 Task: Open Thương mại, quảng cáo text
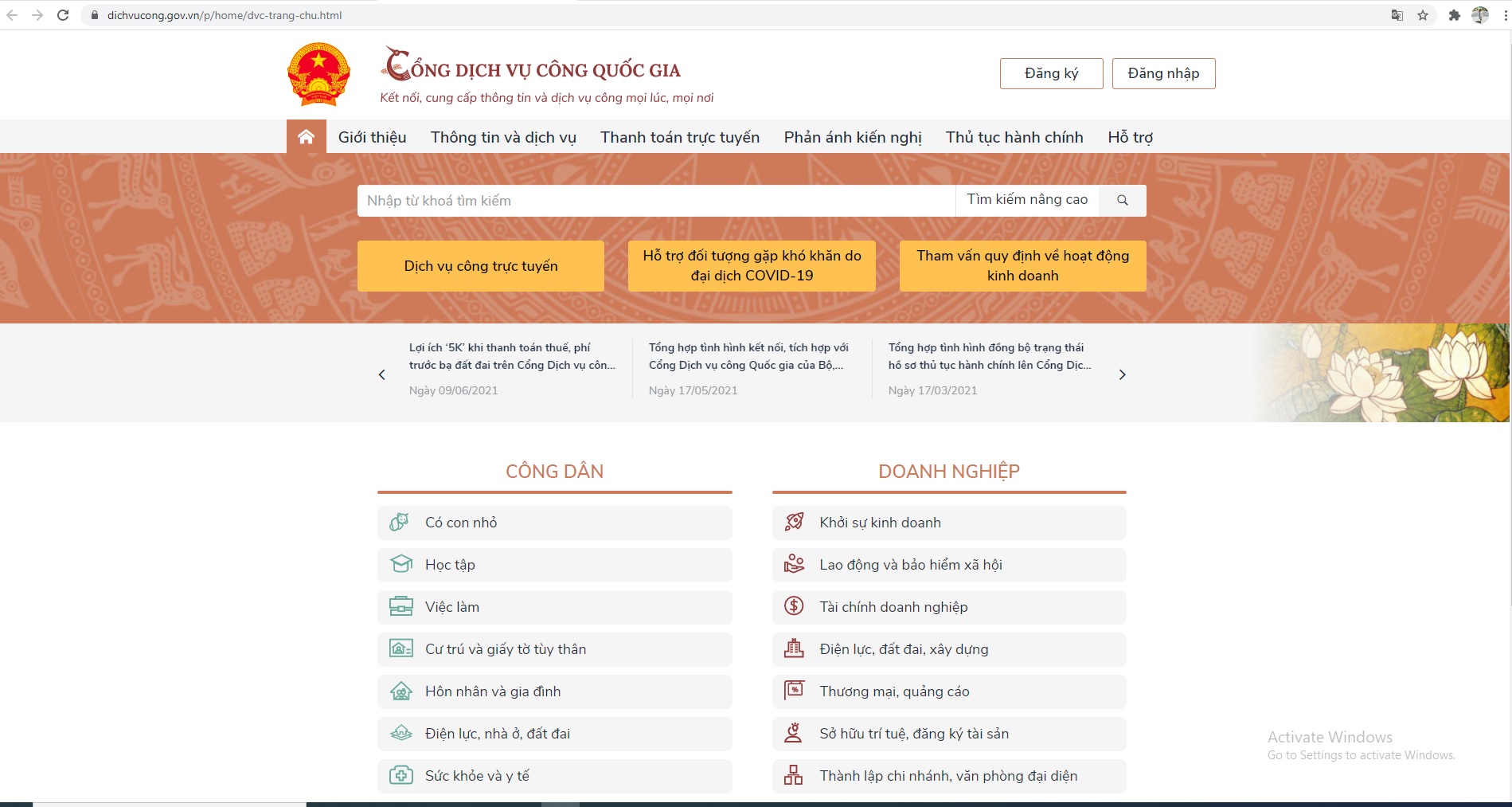click(x=894, y=691)
